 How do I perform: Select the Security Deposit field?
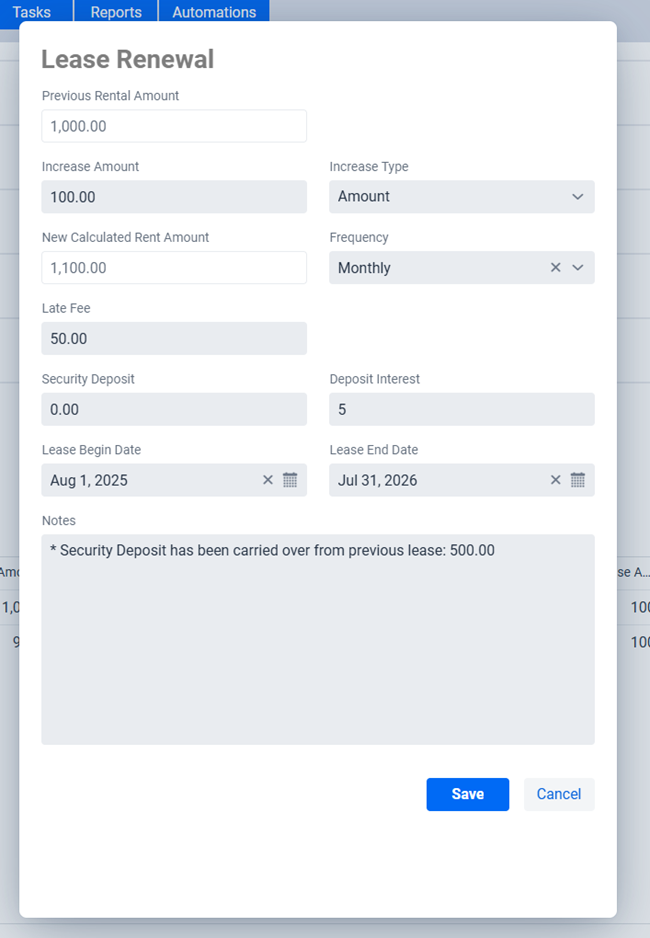pyautogui.click(x=174, y=409)
